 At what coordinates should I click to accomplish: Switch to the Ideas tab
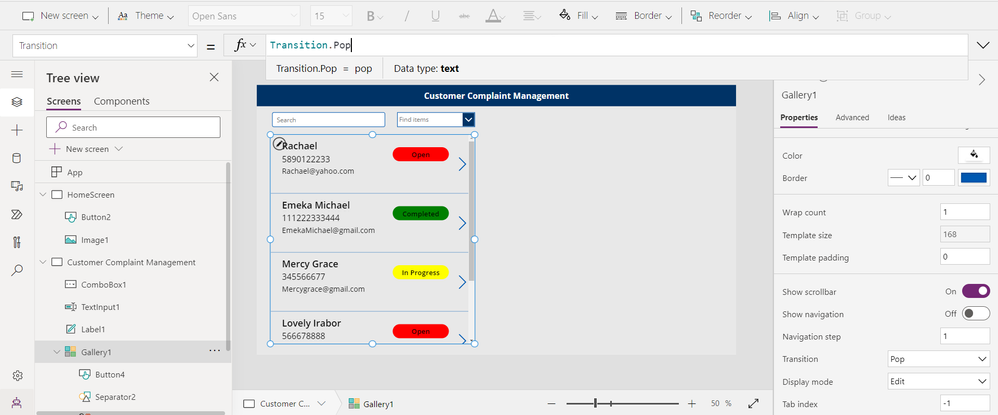(896, 118)
